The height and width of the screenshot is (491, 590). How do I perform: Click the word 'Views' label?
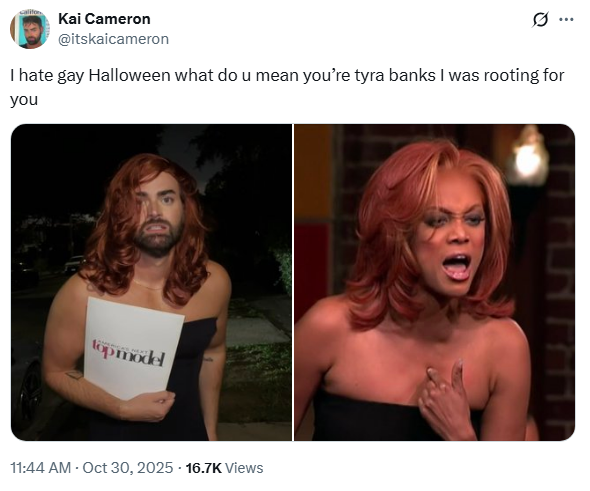coord(244,468)
